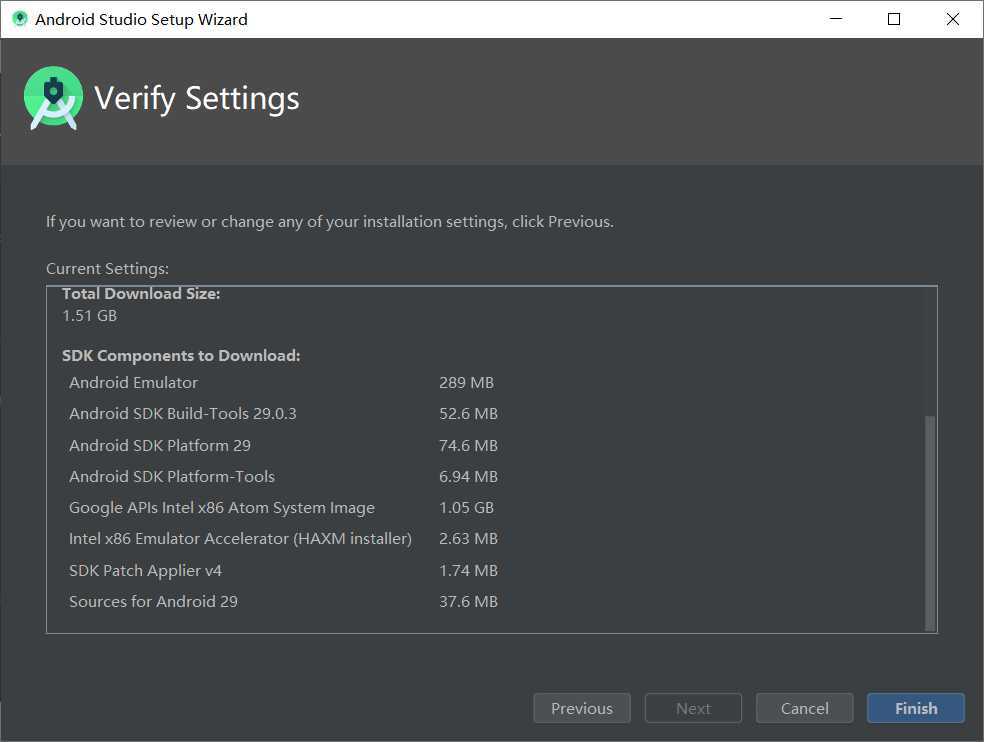Click the 289 MB size value
984x742 pixels.
pyautogui.click(x=466, y=382)
